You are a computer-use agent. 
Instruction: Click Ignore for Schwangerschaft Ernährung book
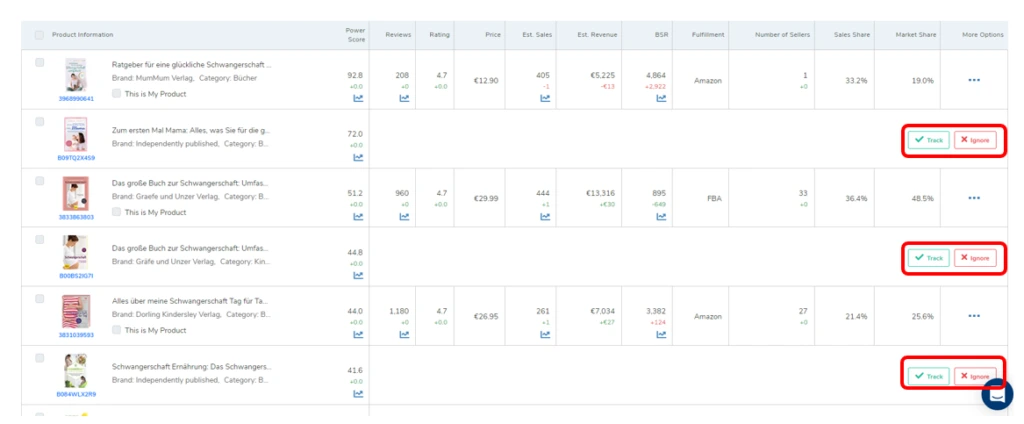click(975, 376)
